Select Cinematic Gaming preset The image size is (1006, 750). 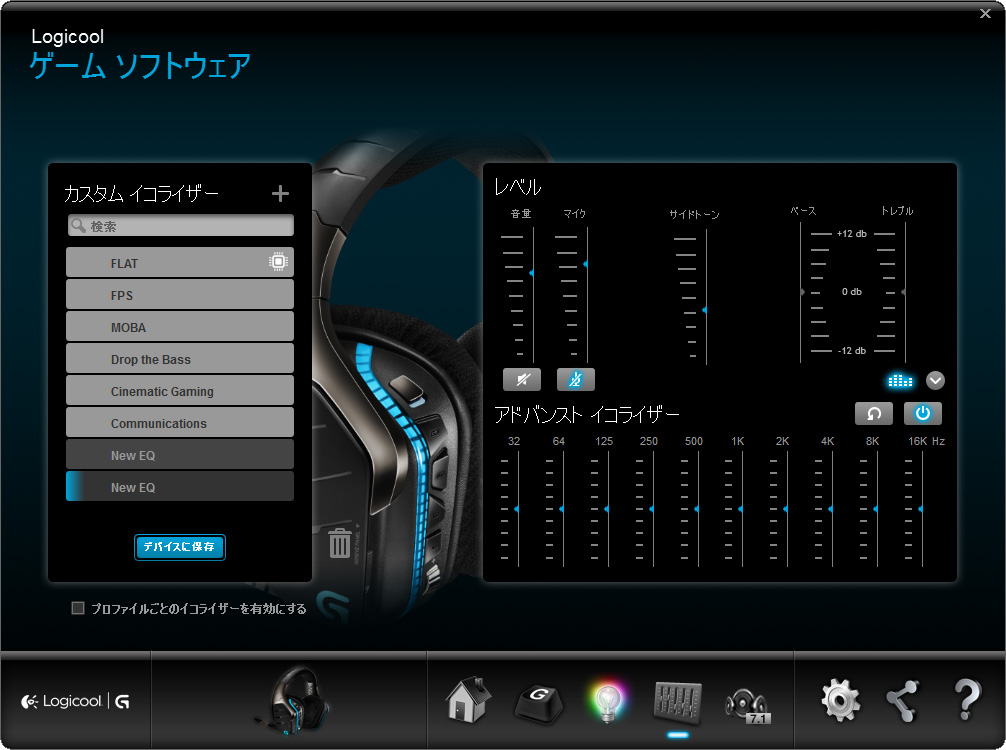180,391
